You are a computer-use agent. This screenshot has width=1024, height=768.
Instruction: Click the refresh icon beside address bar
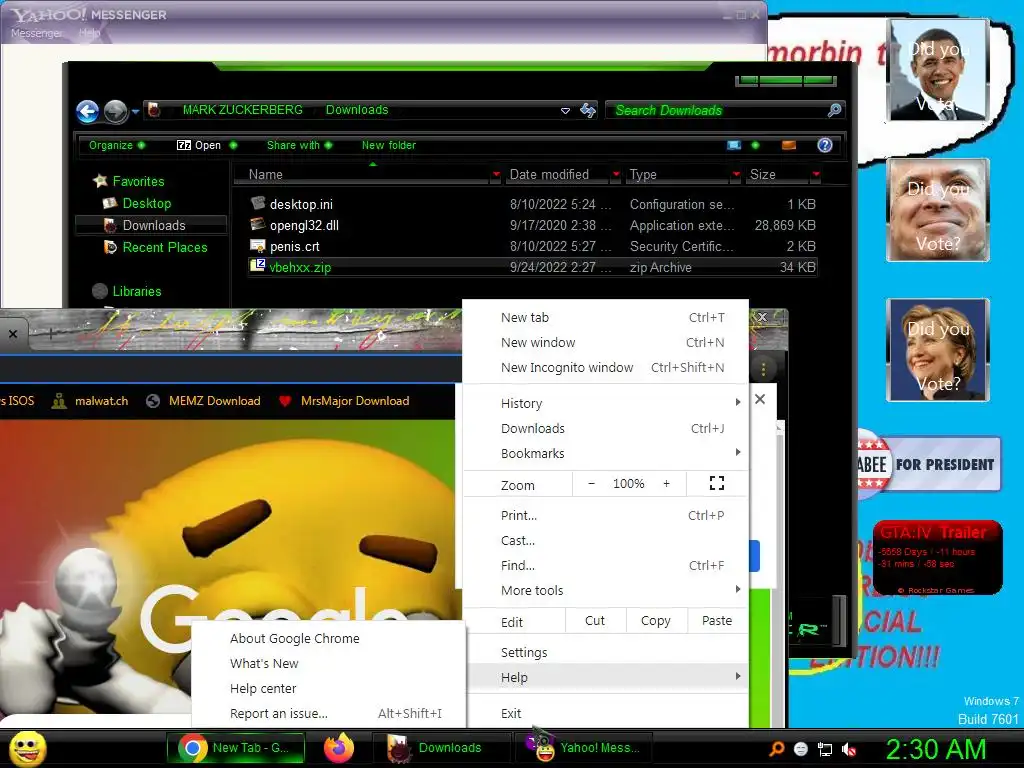click(x=588, y=110)
